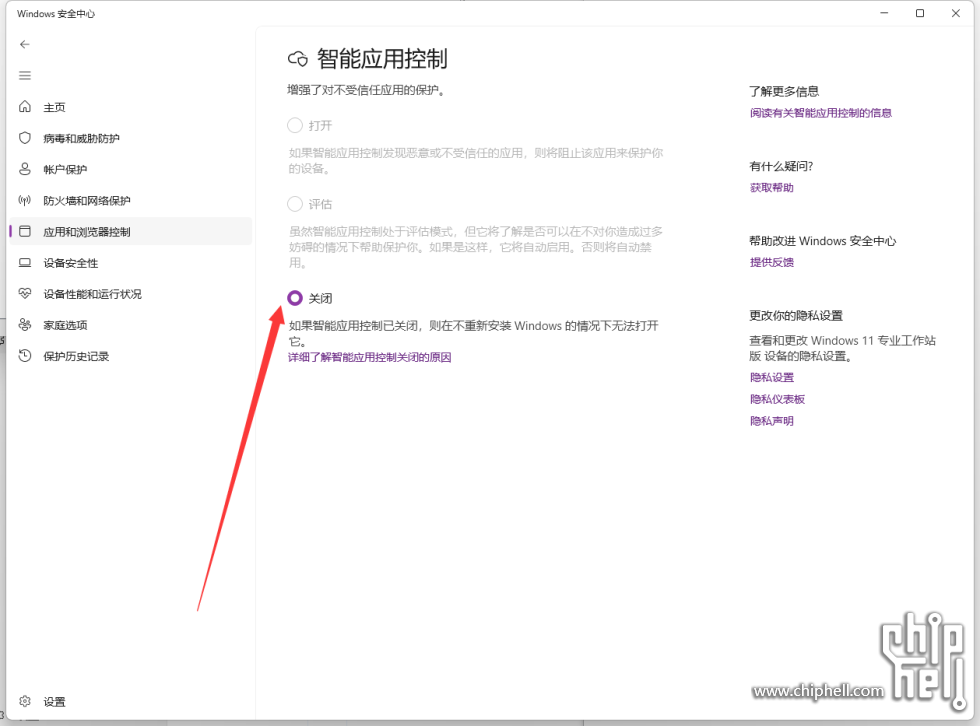Open the hamburger navigation menu icon
The width and height of the screenshot is (980, 726).
coord(25,76)
